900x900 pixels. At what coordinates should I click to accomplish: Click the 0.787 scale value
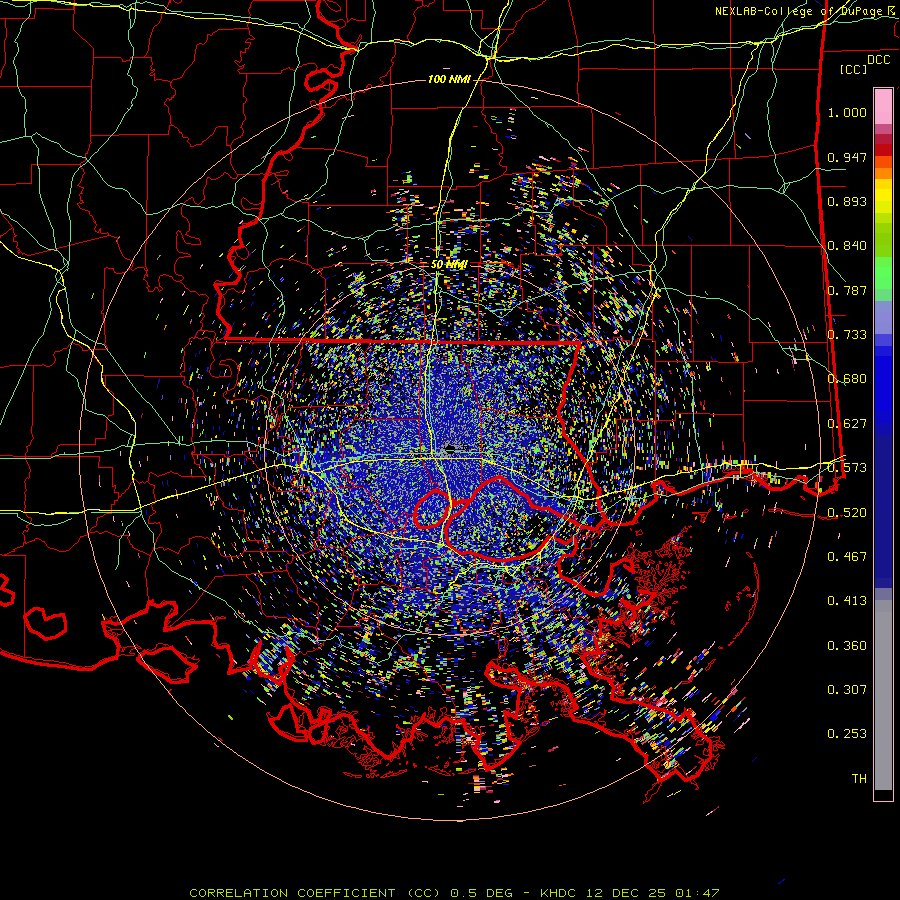(847, 290)
